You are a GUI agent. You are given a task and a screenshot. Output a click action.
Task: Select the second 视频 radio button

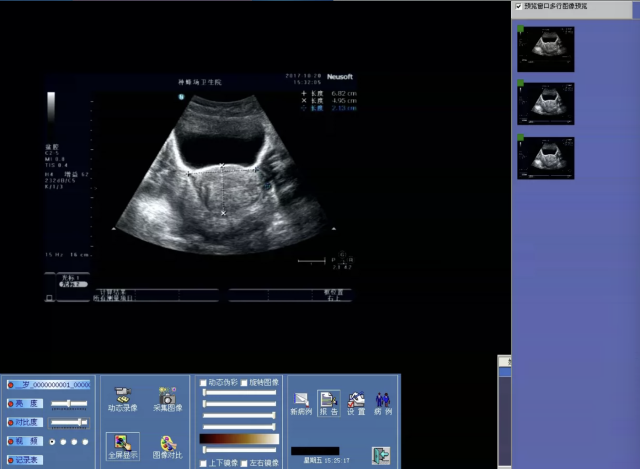(63, 442)
